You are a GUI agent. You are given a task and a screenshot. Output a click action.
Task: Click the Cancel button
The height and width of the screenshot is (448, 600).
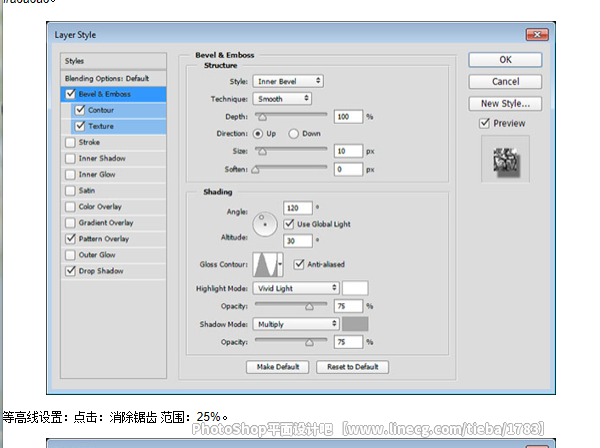point(505,81)
